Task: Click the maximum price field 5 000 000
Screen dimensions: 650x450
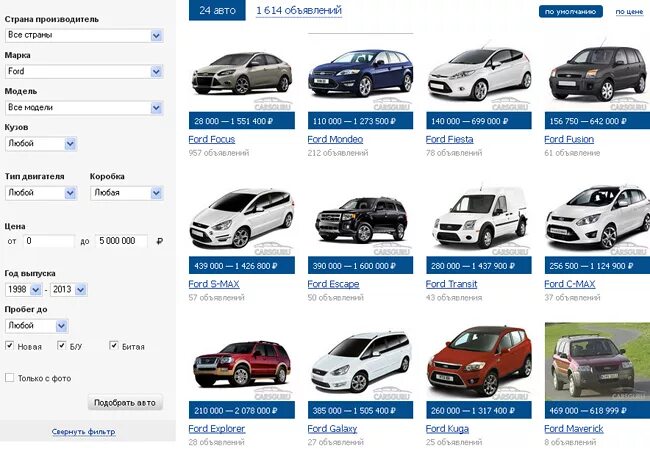Action: pos(121,241)
